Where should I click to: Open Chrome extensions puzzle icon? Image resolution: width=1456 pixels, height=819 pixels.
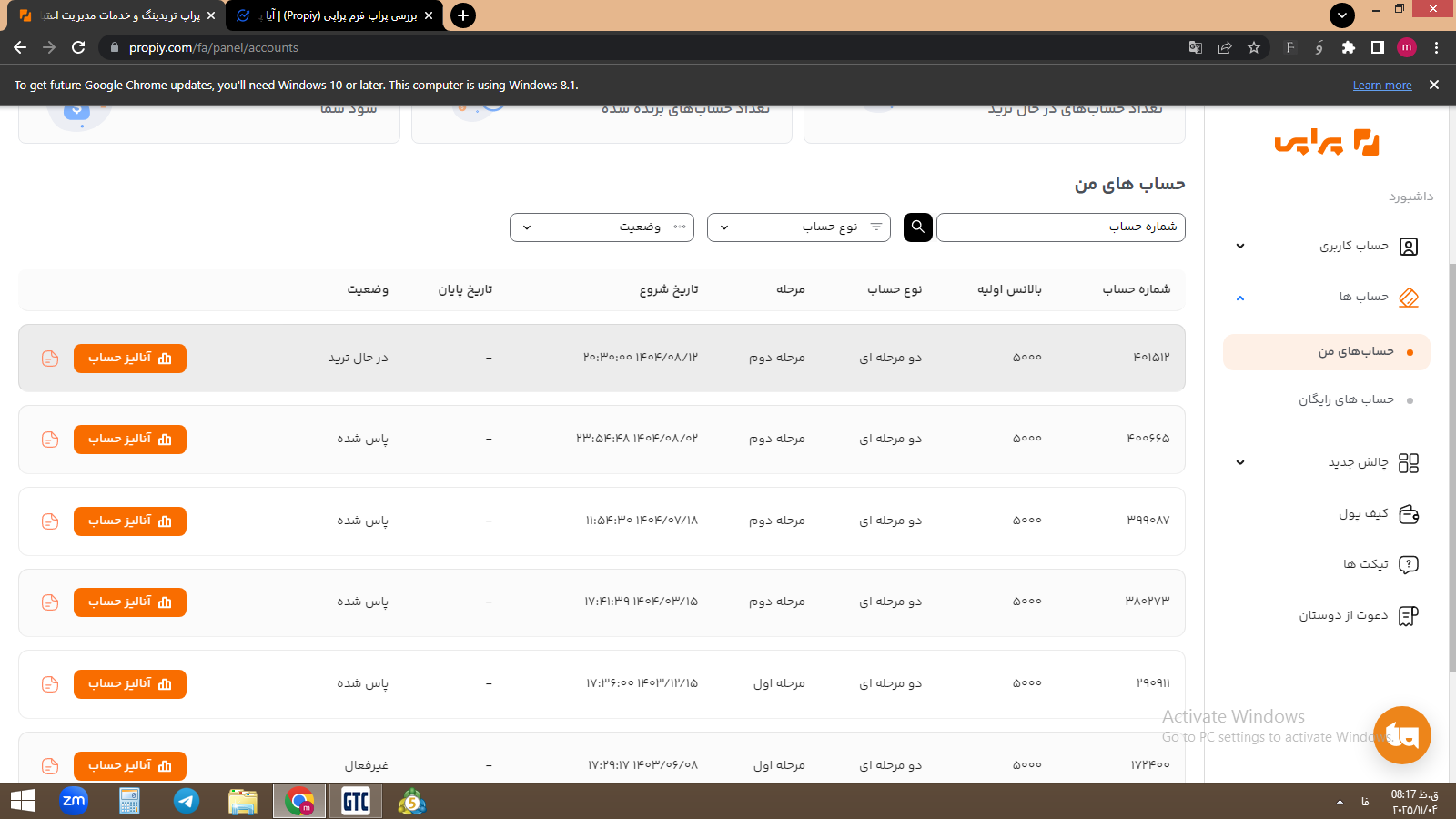(x=1349, y=47)
